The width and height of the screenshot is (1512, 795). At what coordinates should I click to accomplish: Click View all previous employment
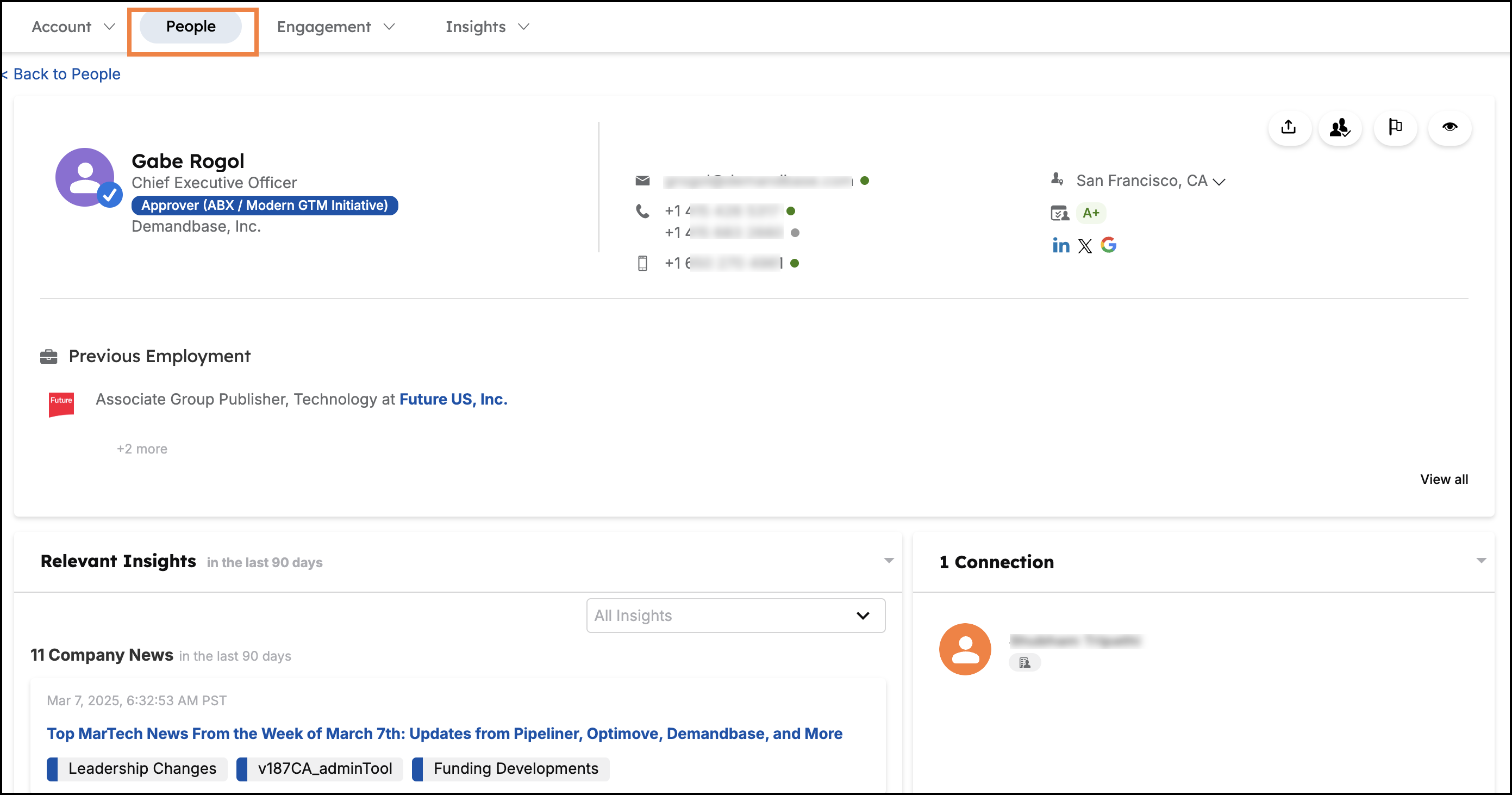coord(1444,480)
